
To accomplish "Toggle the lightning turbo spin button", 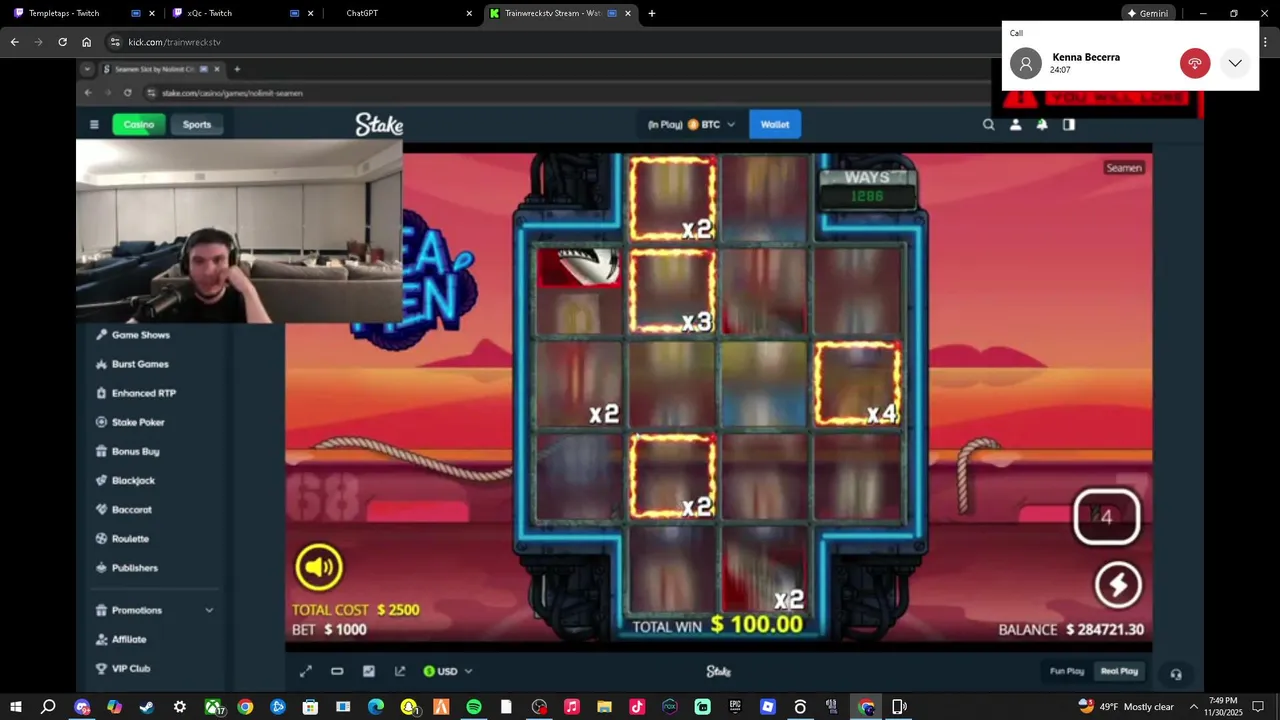I will (1118, 585).
